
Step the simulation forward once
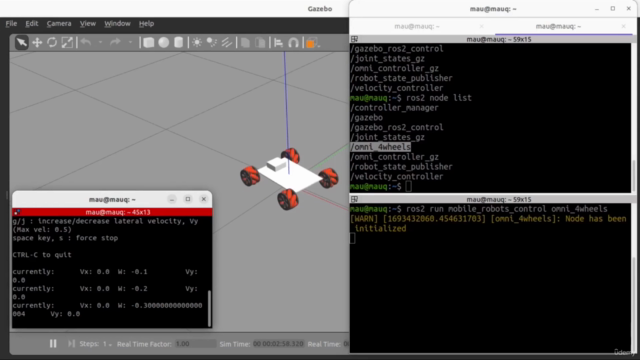(x=71, y=344)
